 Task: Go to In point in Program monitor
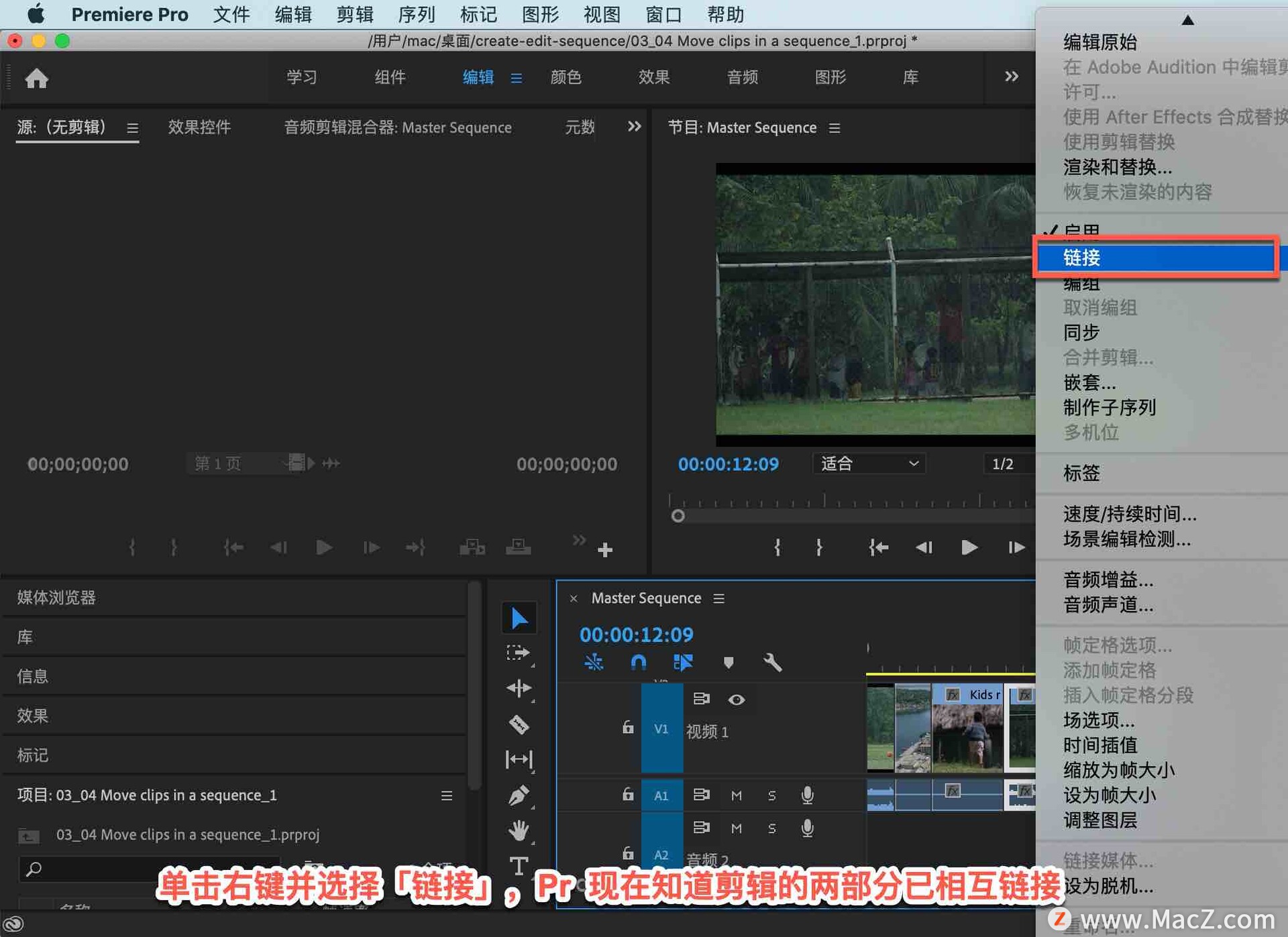point(878,548)
